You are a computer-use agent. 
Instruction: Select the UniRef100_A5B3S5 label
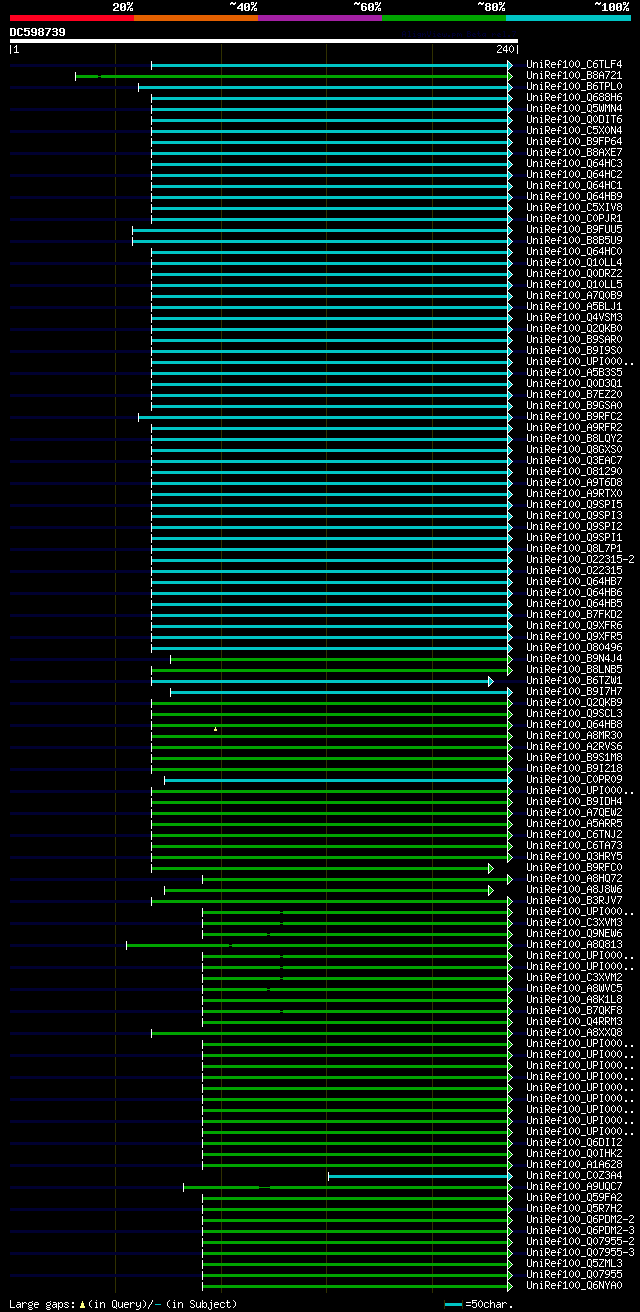[x=574, y=373]
